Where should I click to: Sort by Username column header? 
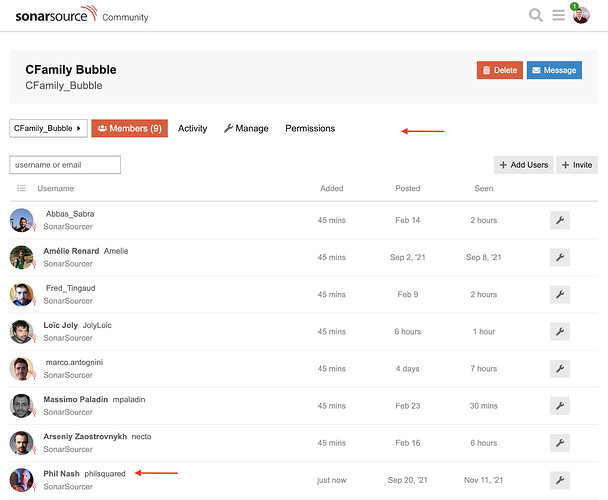[55, 189]
